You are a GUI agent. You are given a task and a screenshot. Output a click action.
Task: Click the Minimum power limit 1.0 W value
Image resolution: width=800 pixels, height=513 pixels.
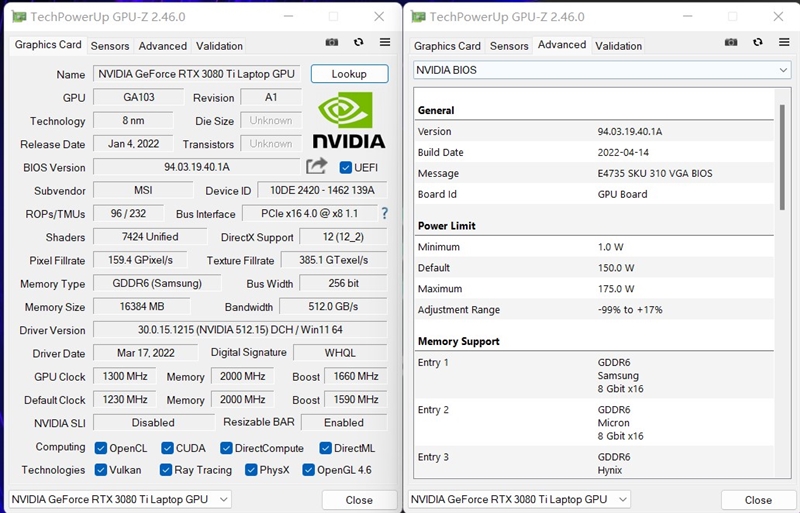(611, 247)
